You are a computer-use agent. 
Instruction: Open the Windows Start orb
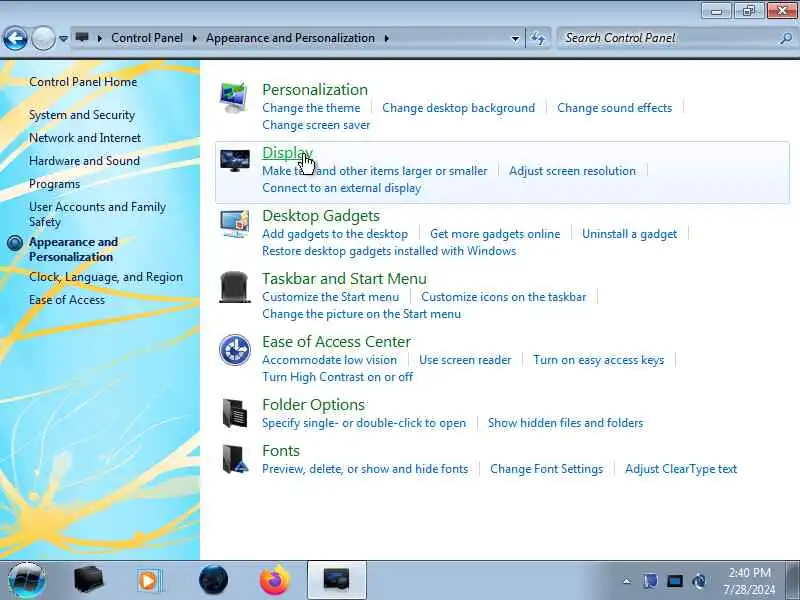coord(27,580)
